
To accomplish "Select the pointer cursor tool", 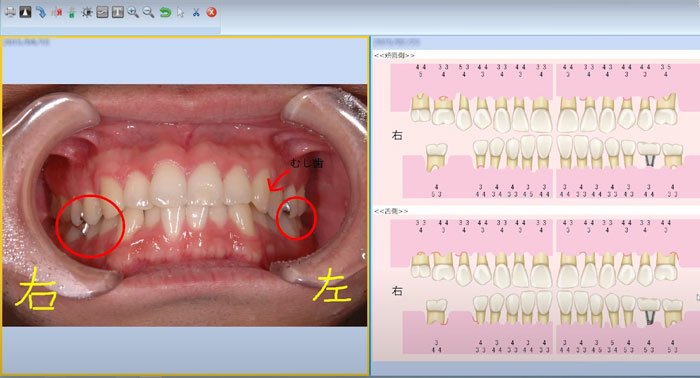I will (x=180, y=12).
